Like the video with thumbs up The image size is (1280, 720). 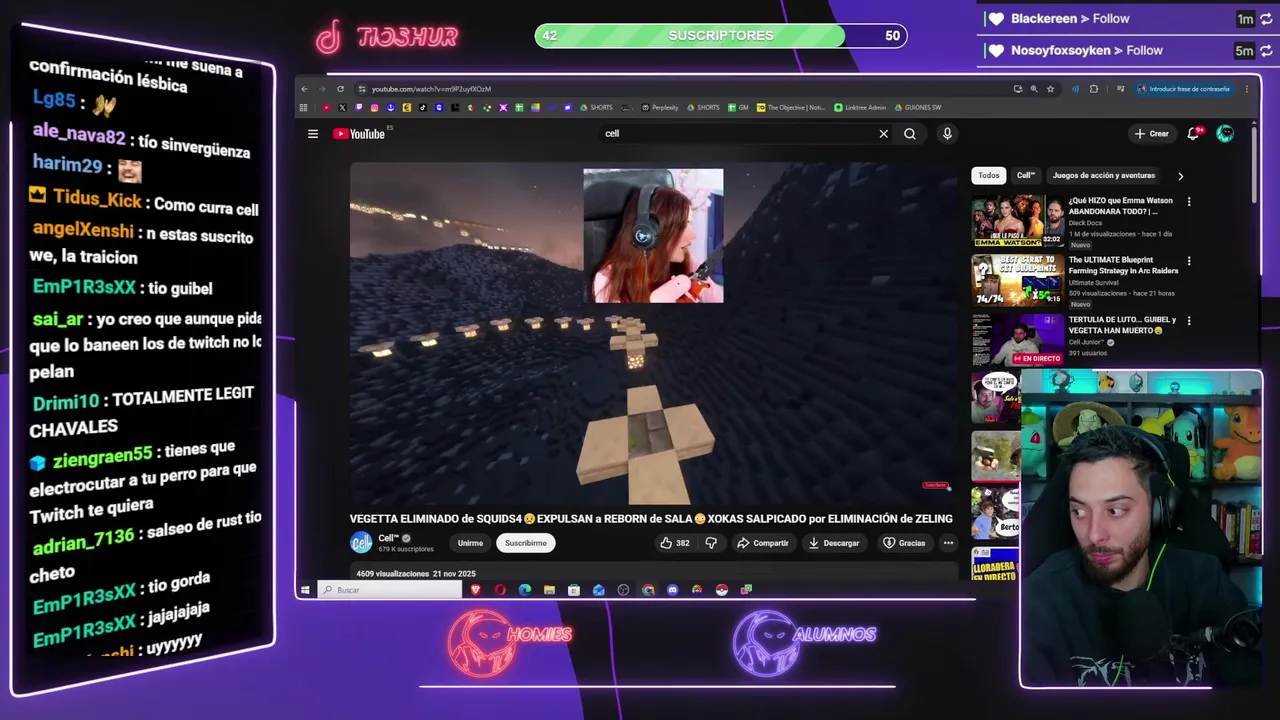(675, 543)
